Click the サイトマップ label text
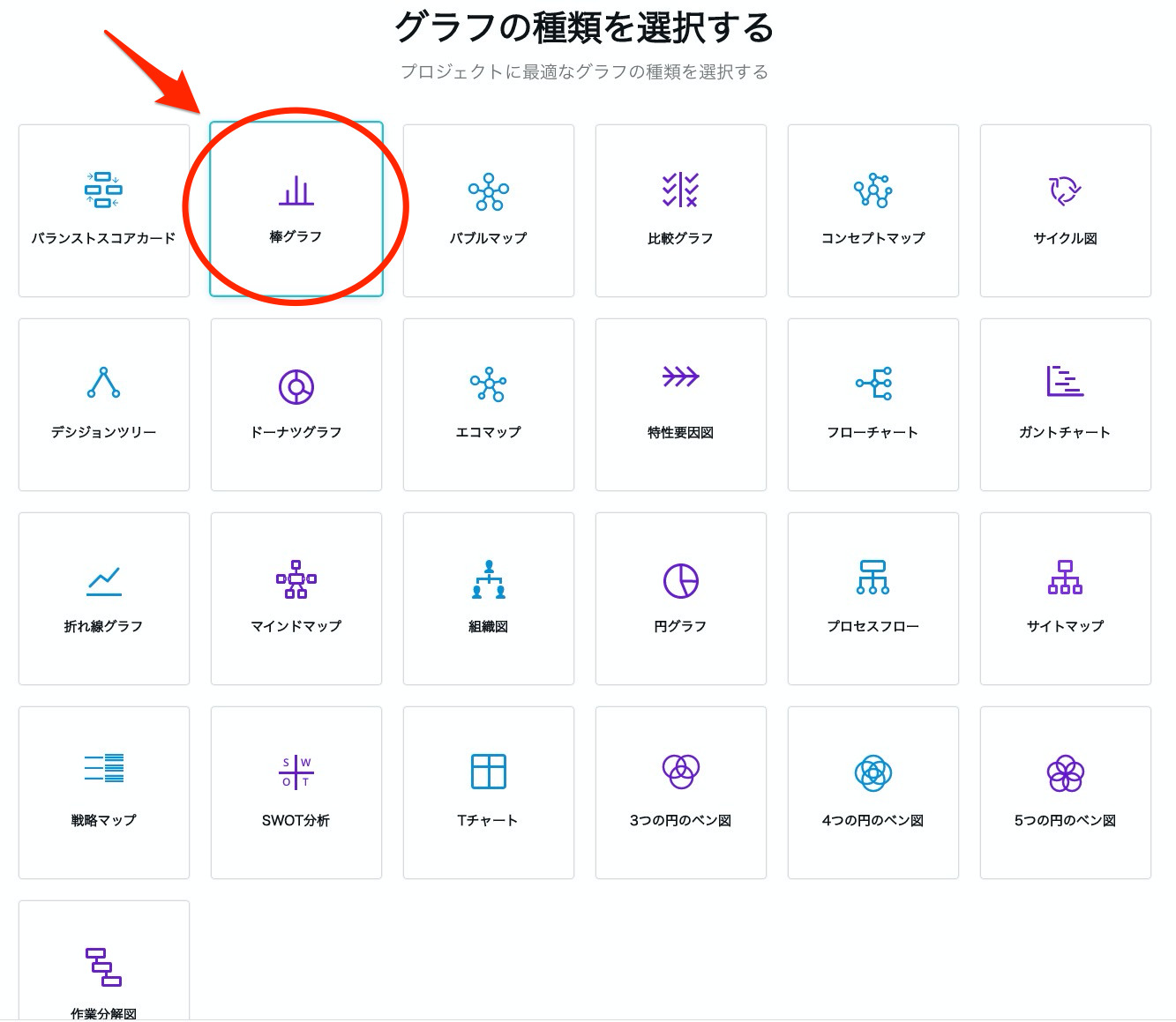The height and width of the screenshot is (1022, 1176). (1065, 626)
